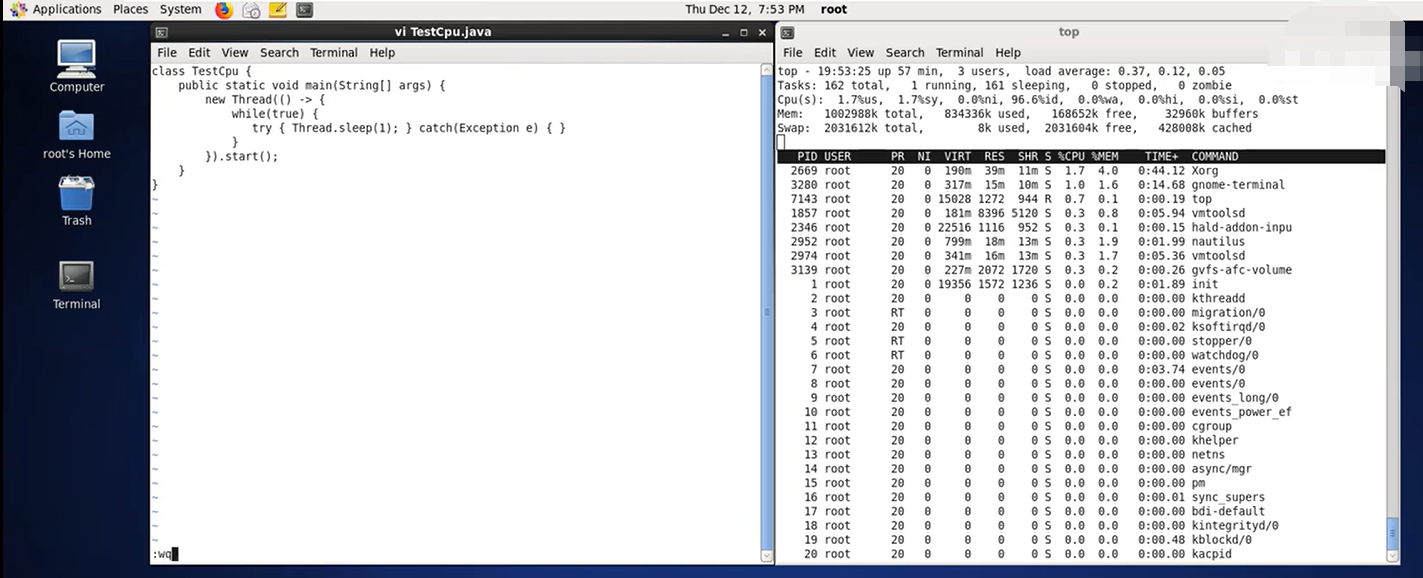
Task: Click the Trash icon on the desktop
Action: pyautogui.click(x=76, y=194)
